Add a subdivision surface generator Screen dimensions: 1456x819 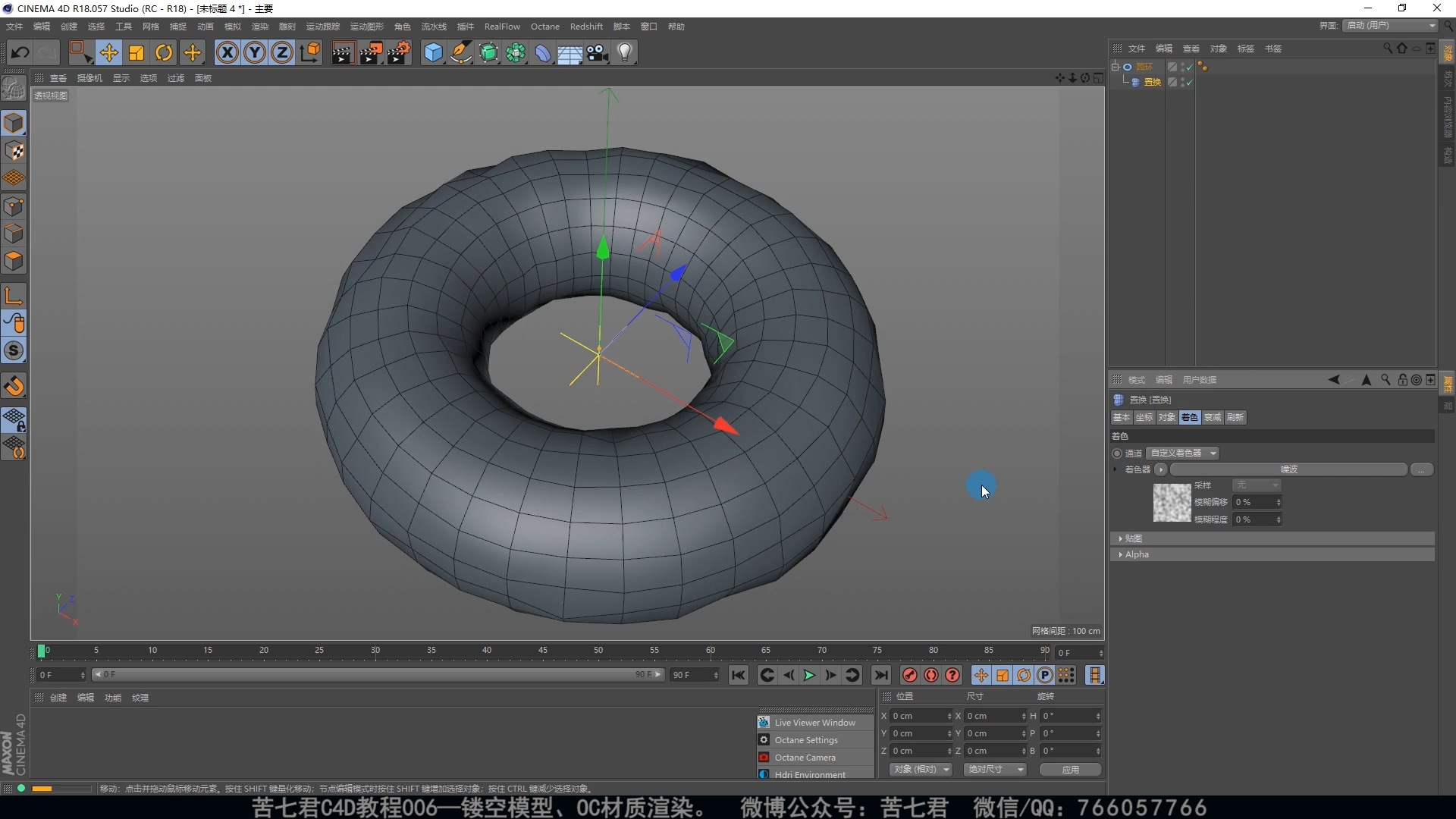pyautogui.click(x=489, y=52)
